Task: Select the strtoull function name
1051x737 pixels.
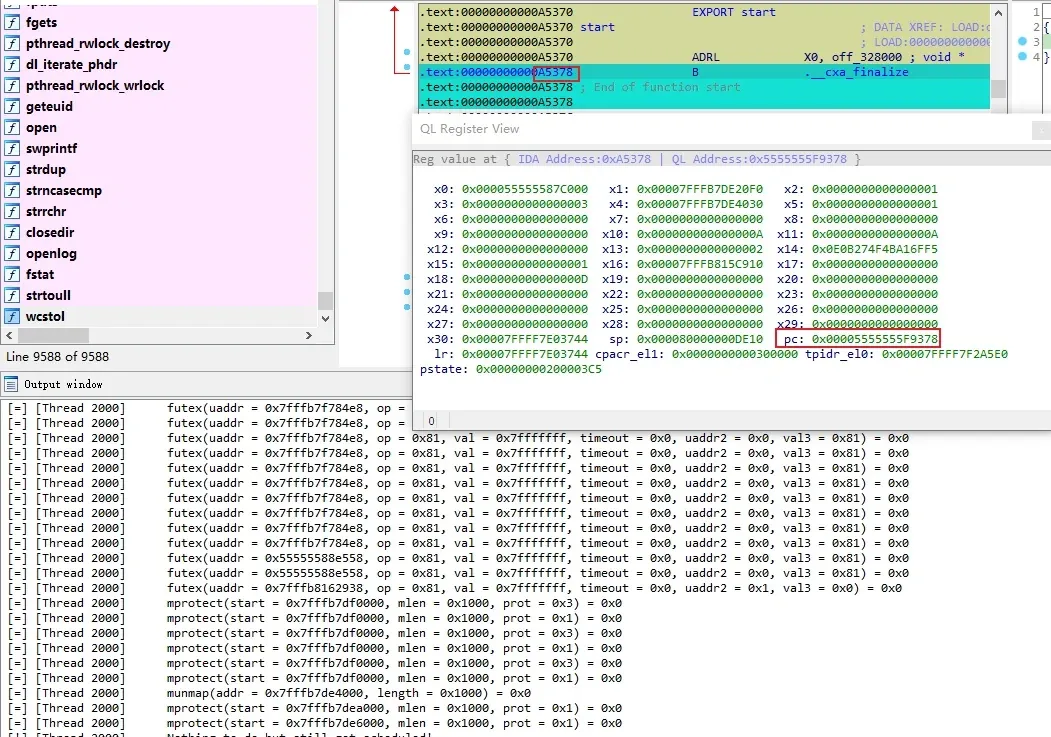Action: pyautogui.click(x=48, y=295)
